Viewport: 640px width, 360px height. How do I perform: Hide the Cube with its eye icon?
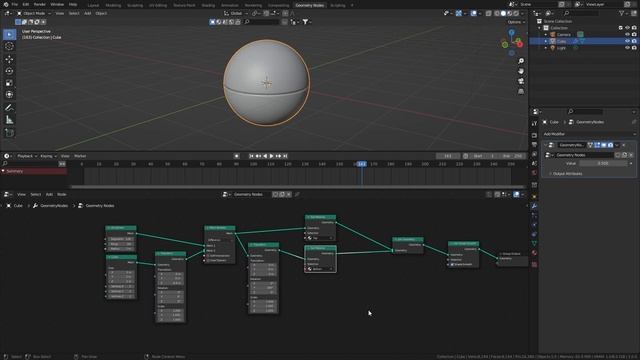(627, 41)
